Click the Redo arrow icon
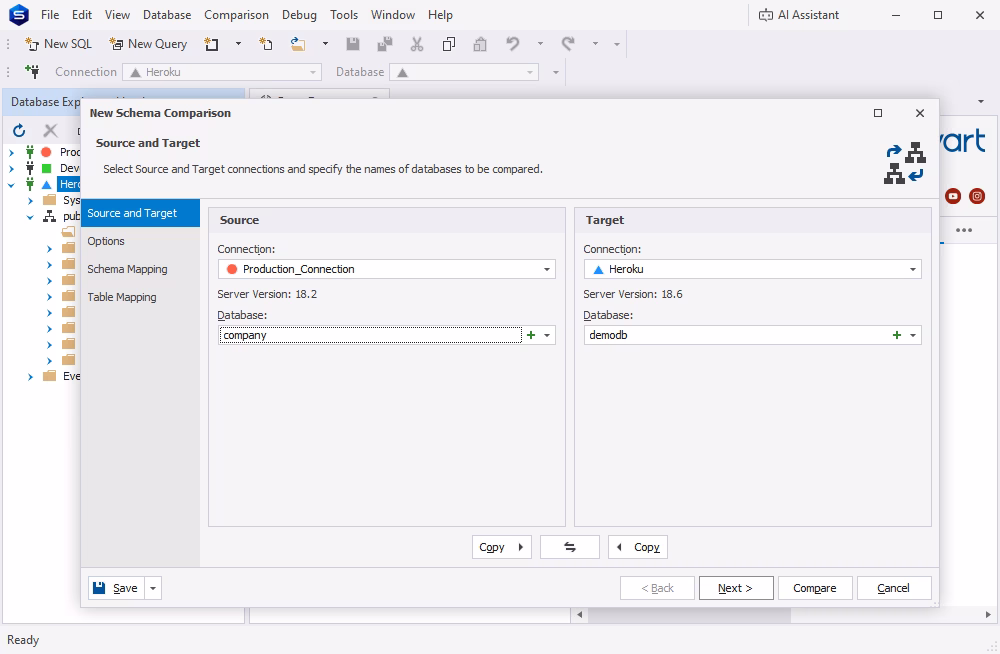1000x654 pixels. [568, 44]
